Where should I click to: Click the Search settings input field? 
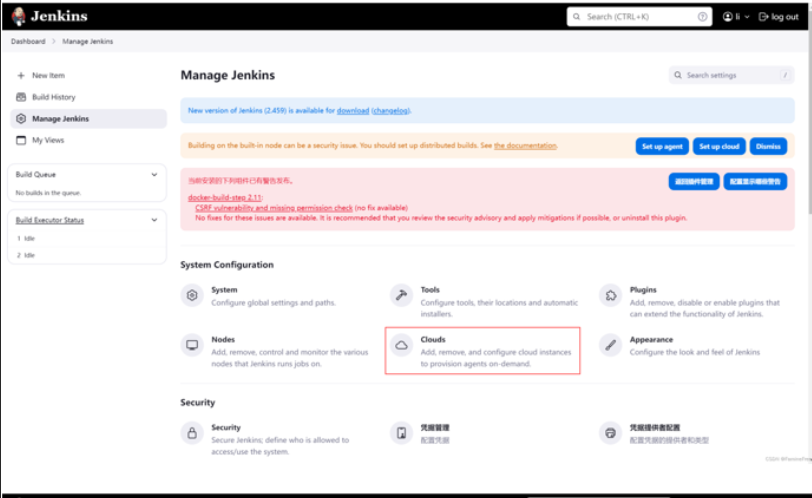tap(725, 75)
